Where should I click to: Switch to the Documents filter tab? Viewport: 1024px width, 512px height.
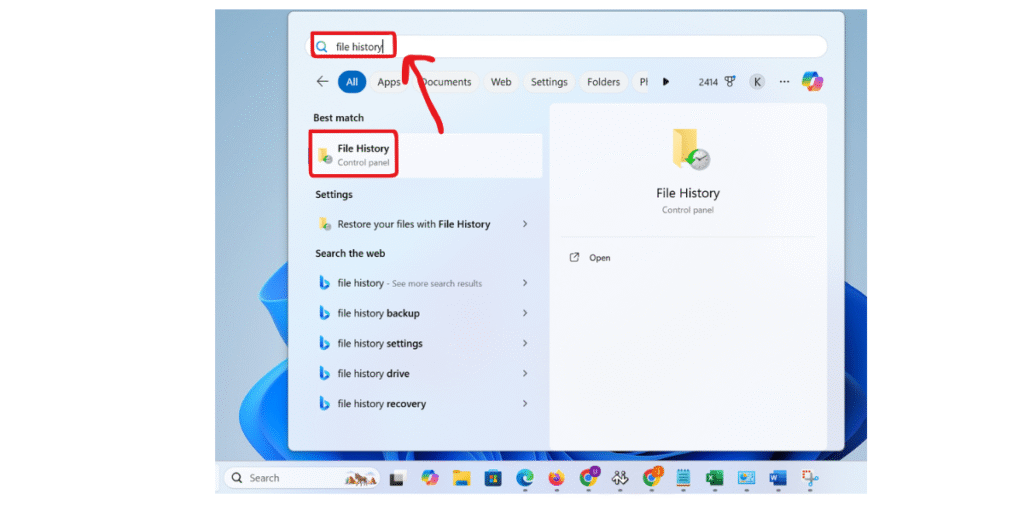(x=446, y=82)
